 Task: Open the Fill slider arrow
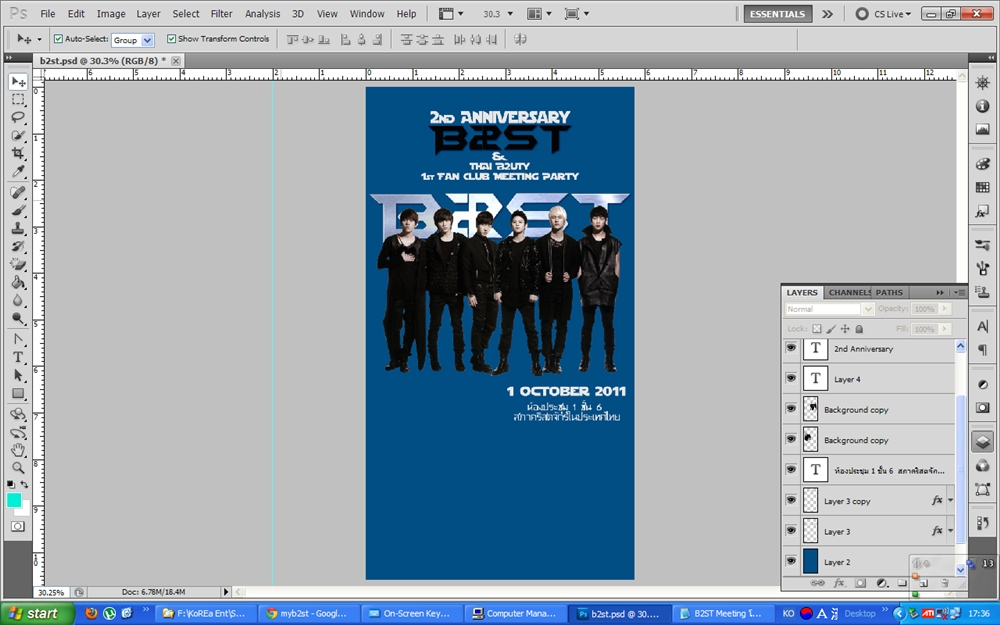click(945, 329)
